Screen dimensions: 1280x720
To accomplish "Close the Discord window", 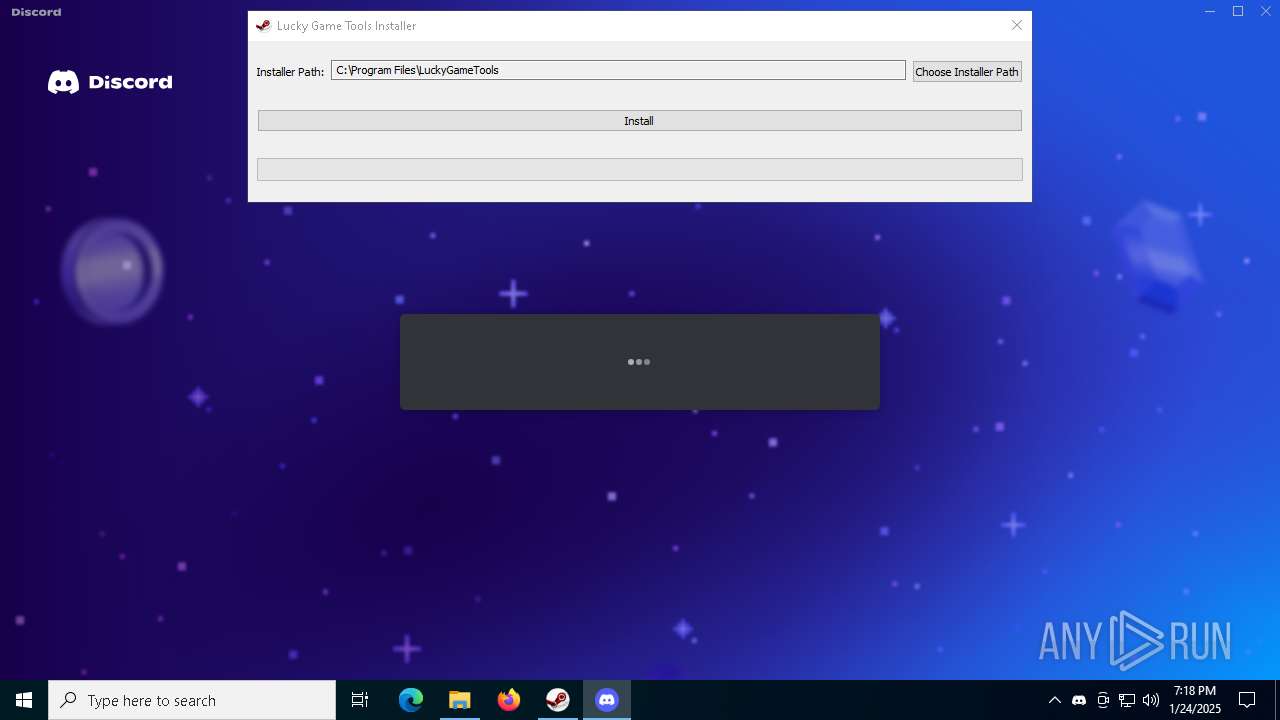I will click(1266, 12).
